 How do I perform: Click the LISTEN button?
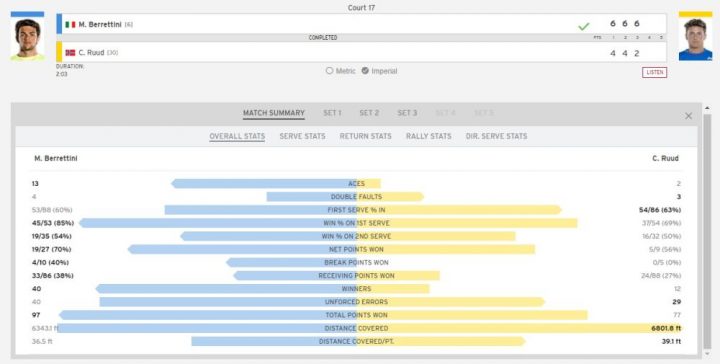click(654, 73)
